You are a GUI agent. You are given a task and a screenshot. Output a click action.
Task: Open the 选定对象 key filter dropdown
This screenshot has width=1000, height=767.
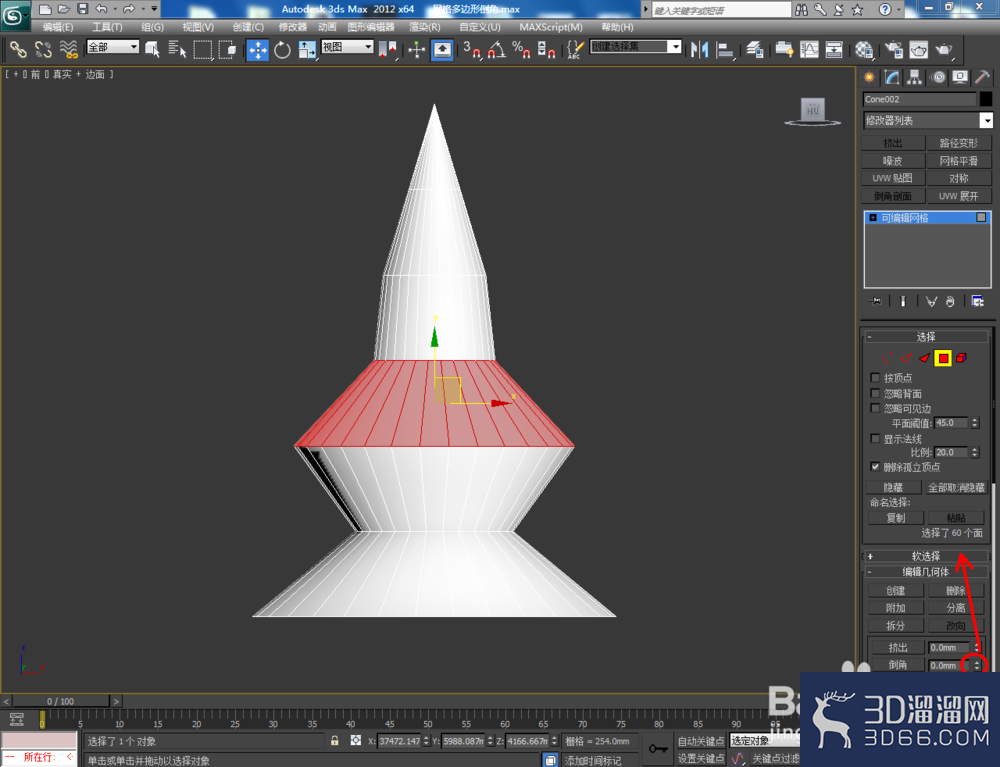tap(765, 741)
